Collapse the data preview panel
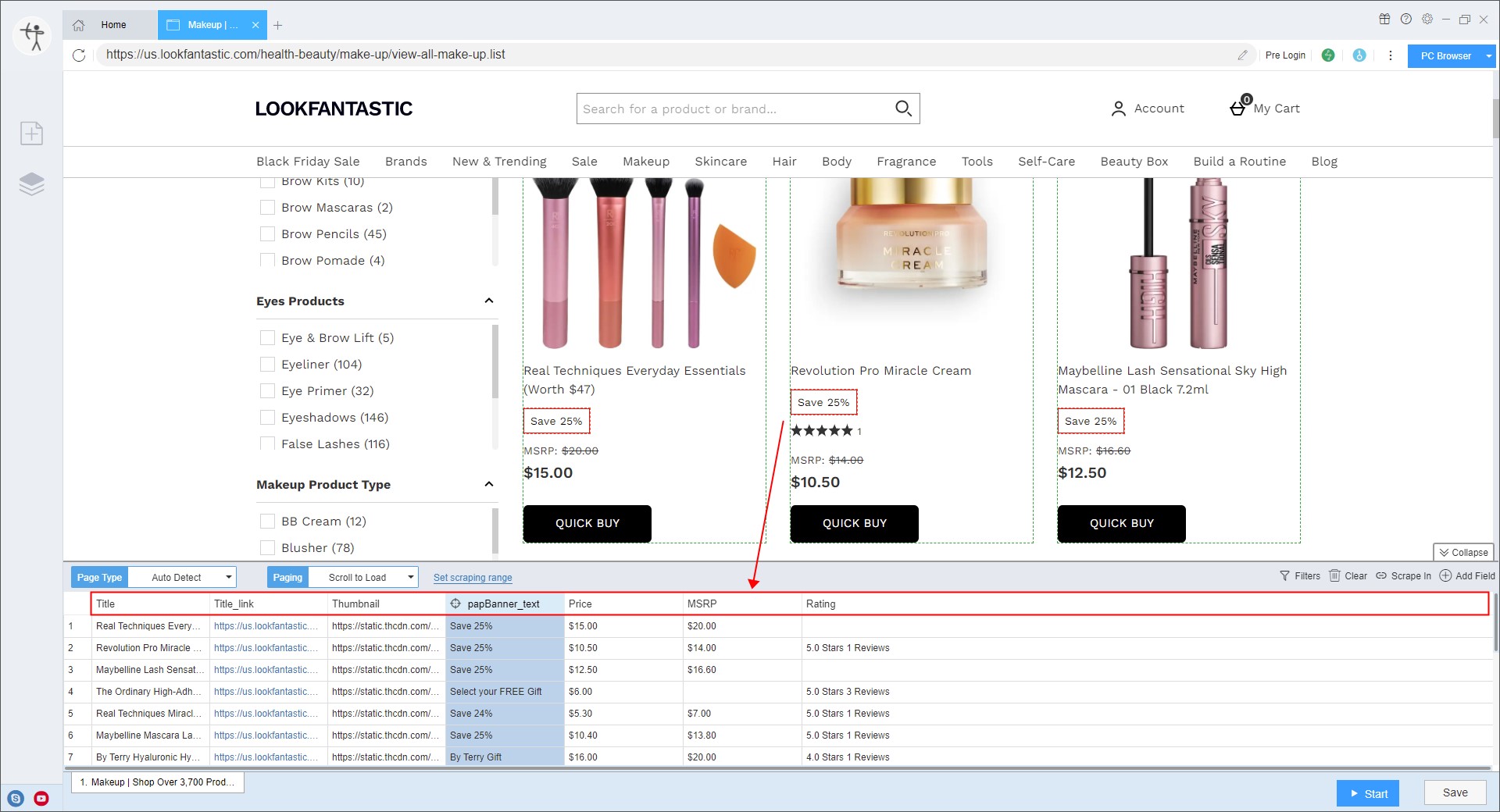 (x=1463, y=552)
